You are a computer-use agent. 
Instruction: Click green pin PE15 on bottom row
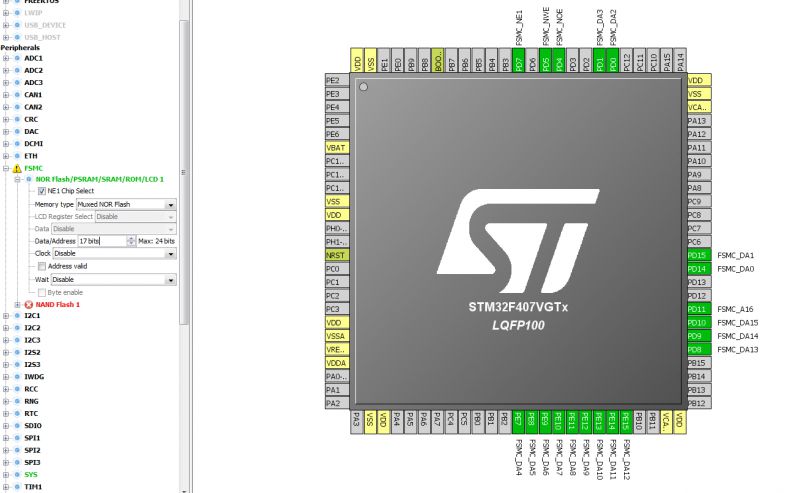(625, 422)
